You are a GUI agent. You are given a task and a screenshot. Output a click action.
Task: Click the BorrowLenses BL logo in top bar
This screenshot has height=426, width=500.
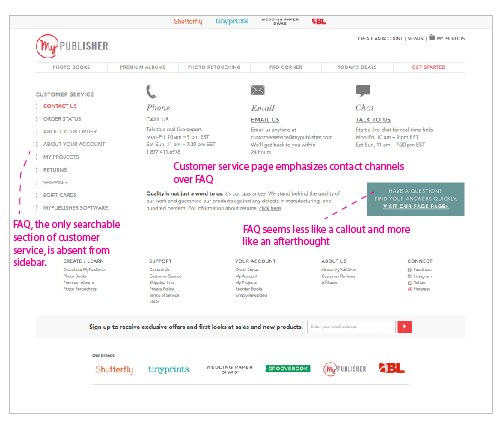319,21
